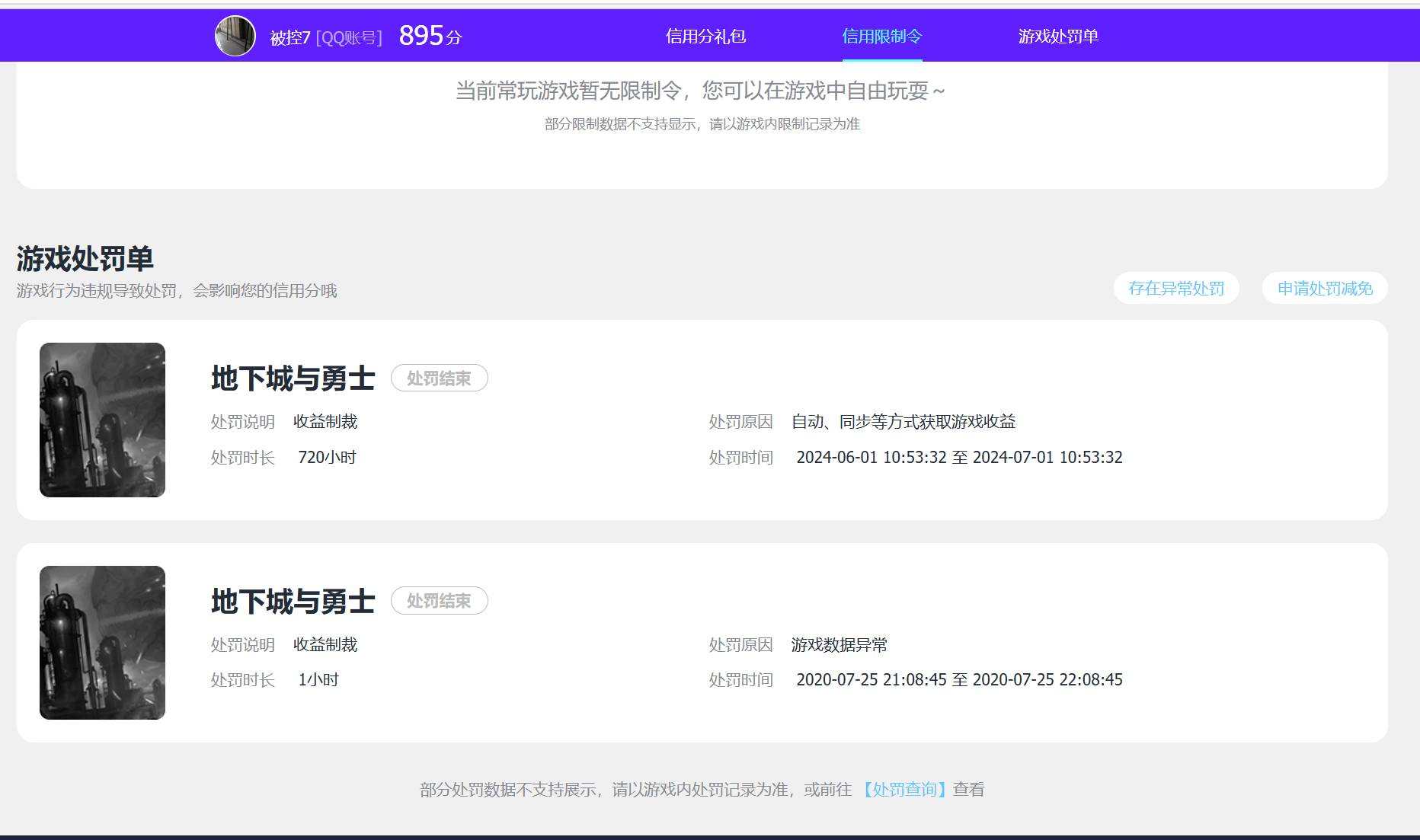
Task: Click the game thumbnail of the 720小时 penalty
Action: (x=102, y=420)
